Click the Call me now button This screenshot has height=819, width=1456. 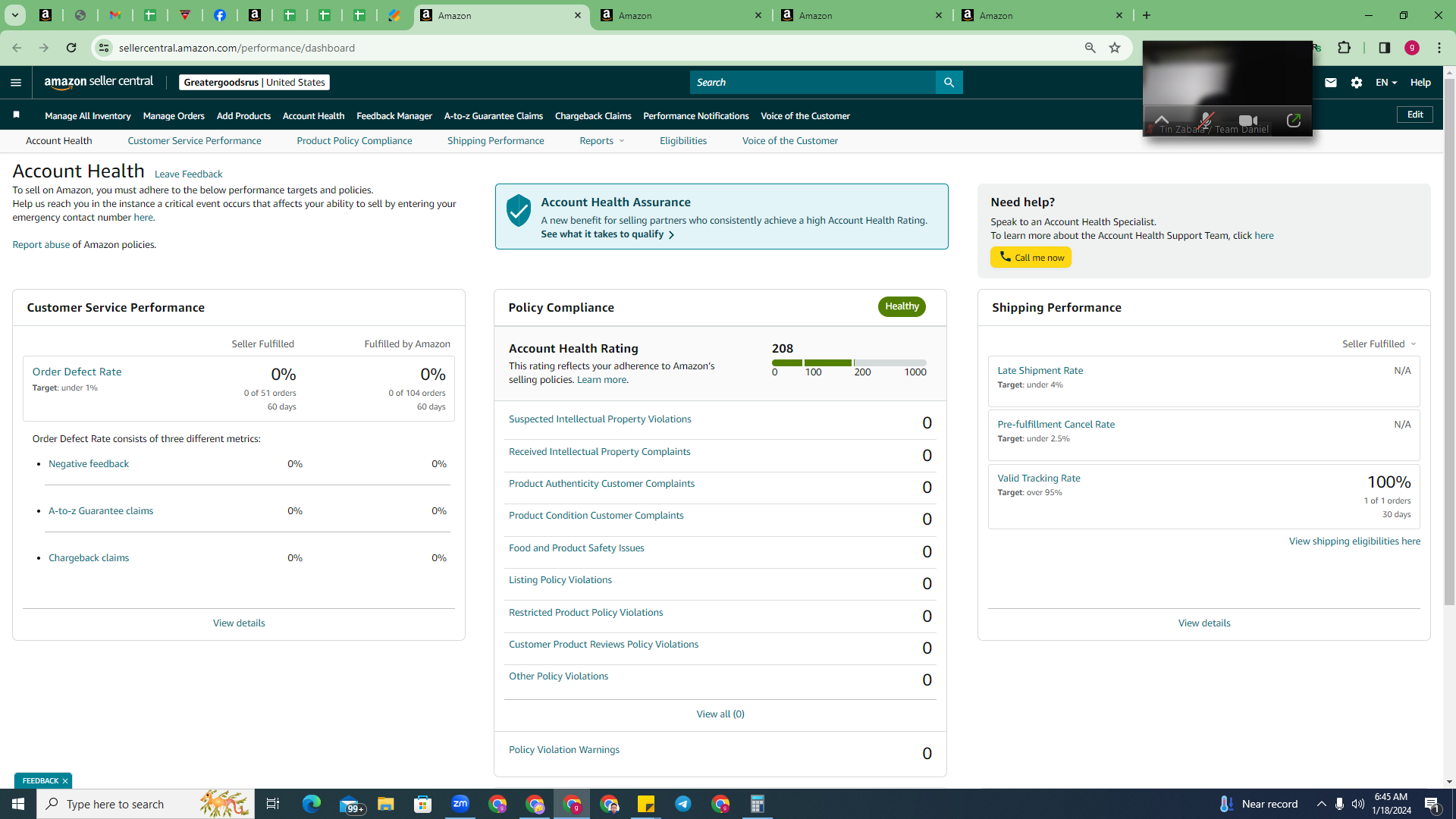click(1031, 258)
